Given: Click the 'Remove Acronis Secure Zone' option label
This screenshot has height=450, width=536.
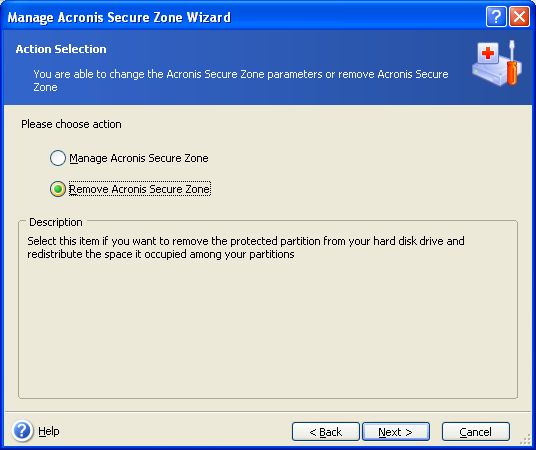Looking at the screenshot, I should tap(139, 189).
